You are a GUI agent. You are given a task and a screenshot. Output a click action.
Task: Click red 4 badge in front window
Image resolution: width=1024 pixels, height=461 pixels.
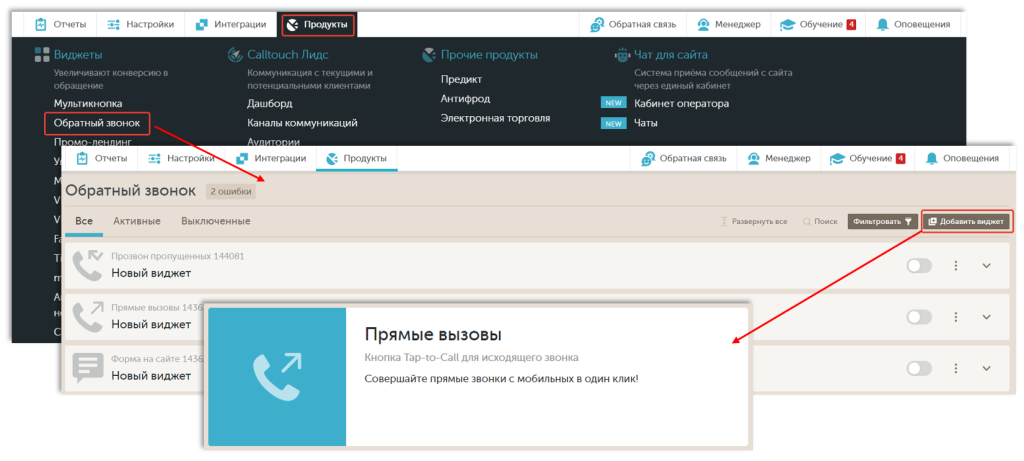(x=901, y=158)
